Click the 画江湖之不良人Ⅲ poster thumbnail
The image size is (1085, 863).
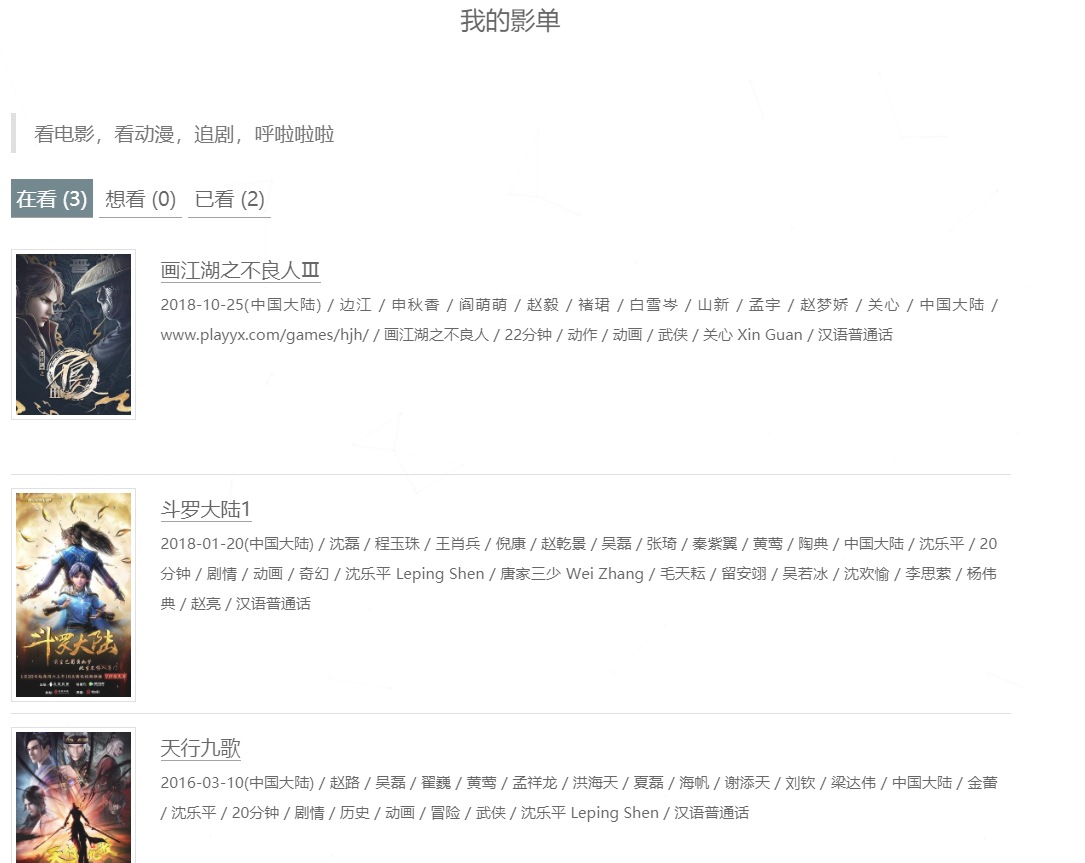(73, 334)
